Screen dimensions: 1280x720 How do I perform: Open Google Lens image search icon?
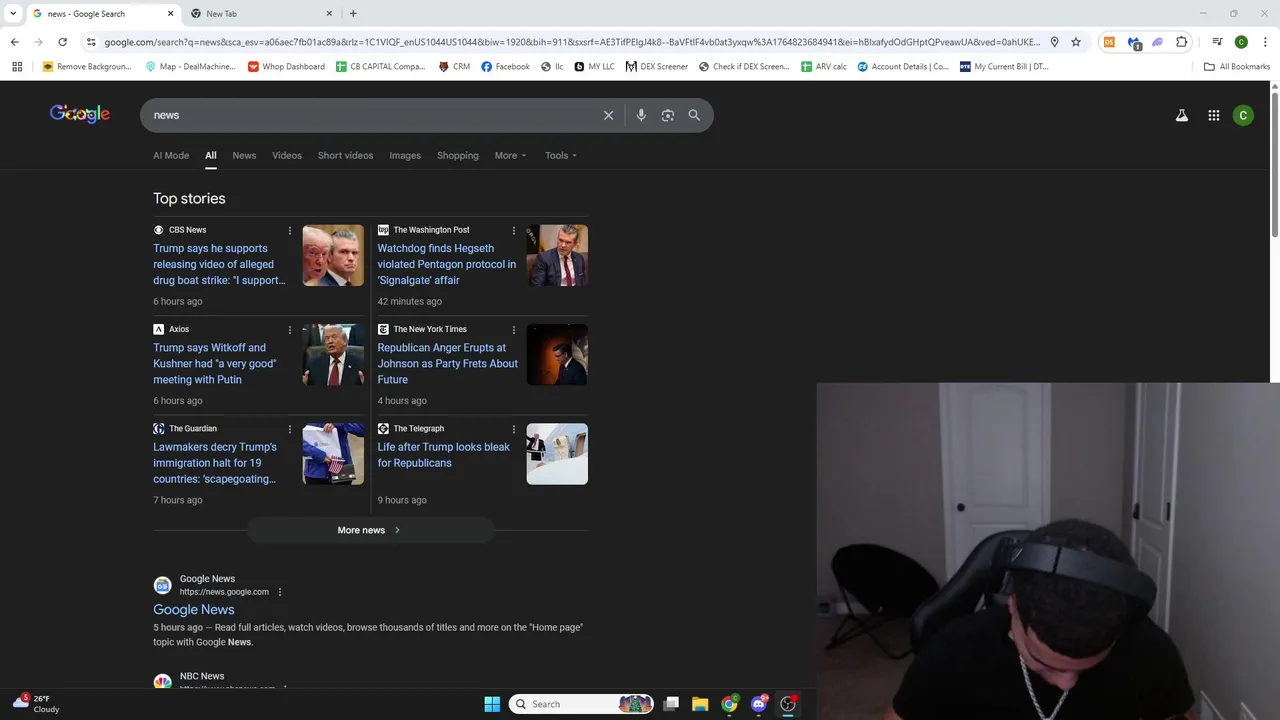tap(668, 115)
